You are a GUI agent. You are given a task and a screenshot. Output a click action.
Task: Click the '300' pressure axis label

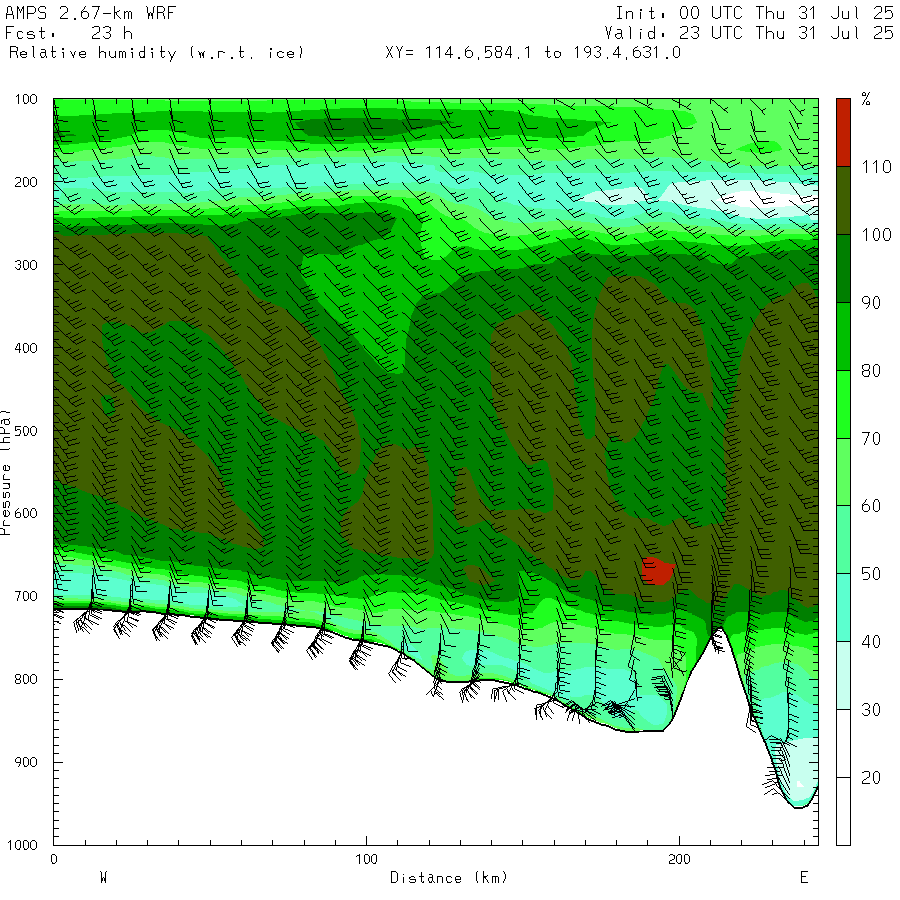click(x=26, y=265)
